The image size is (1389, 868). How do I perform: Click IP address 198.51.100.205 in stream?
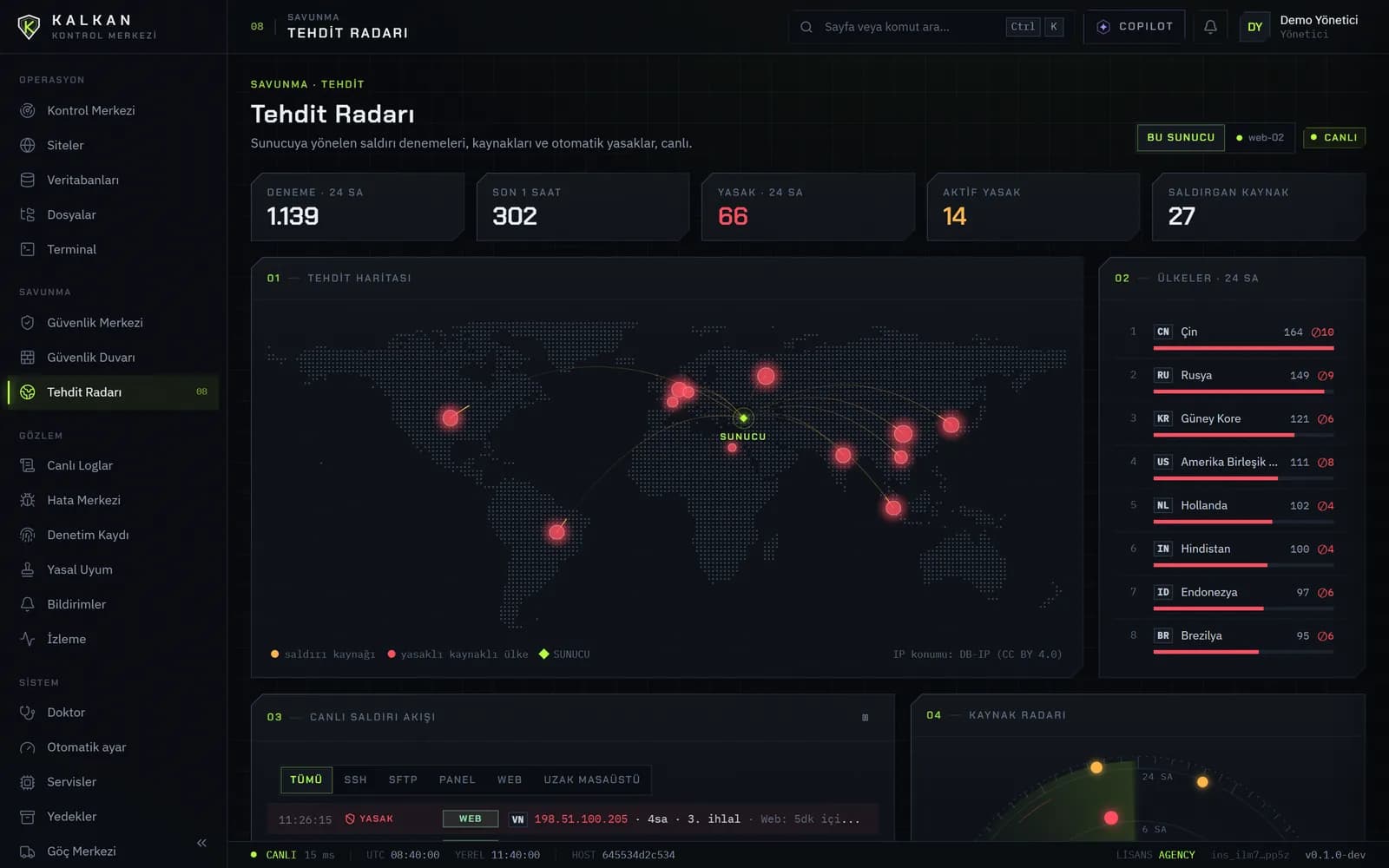click(581, 819)
